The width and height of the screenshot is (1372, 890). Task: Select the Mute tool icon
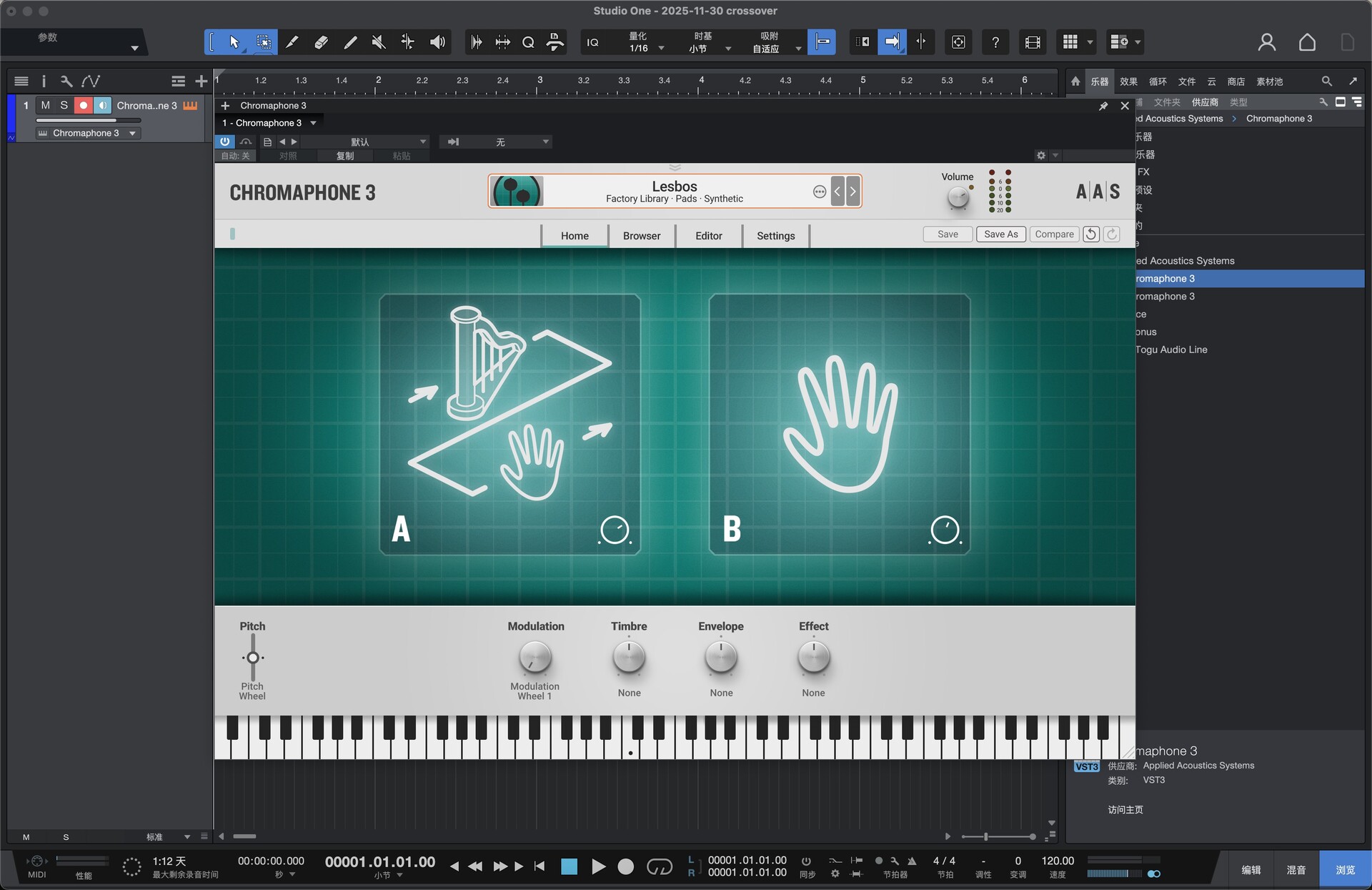[x=379, y=42]
